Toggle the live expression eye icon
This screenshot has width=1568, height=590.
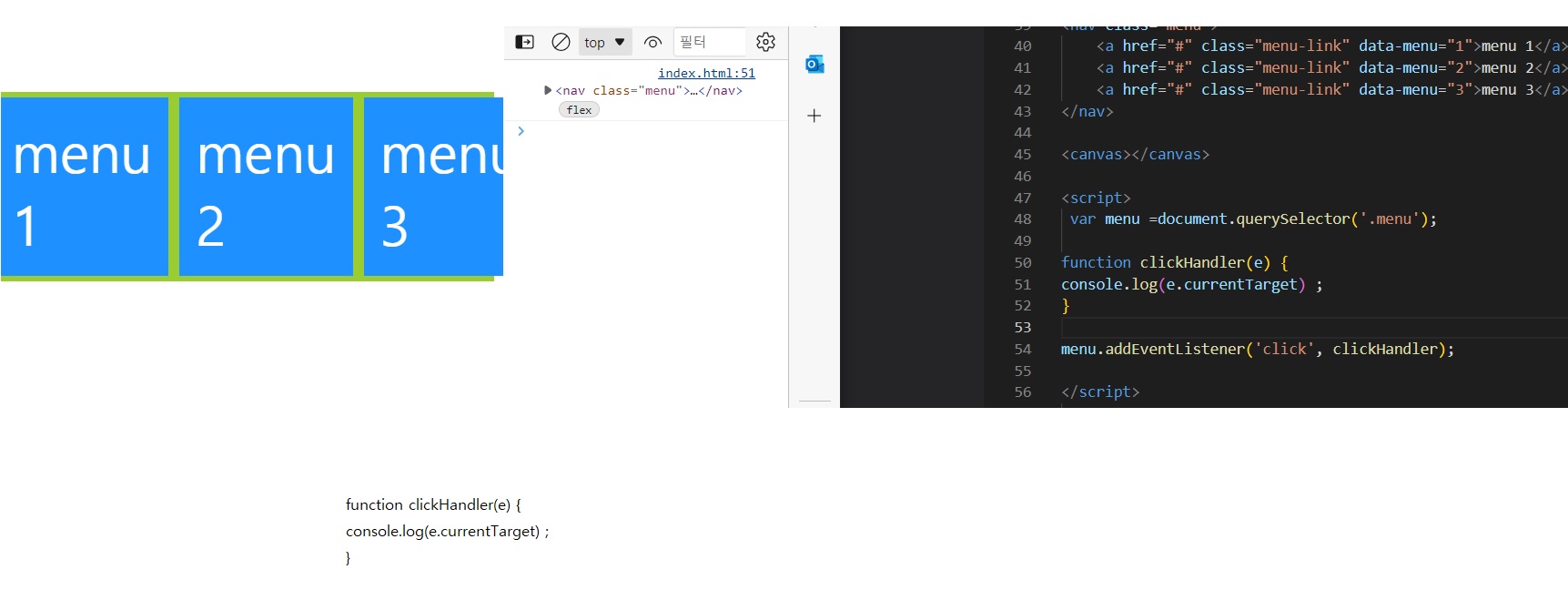pyautogui.click(x=652, y=42)
